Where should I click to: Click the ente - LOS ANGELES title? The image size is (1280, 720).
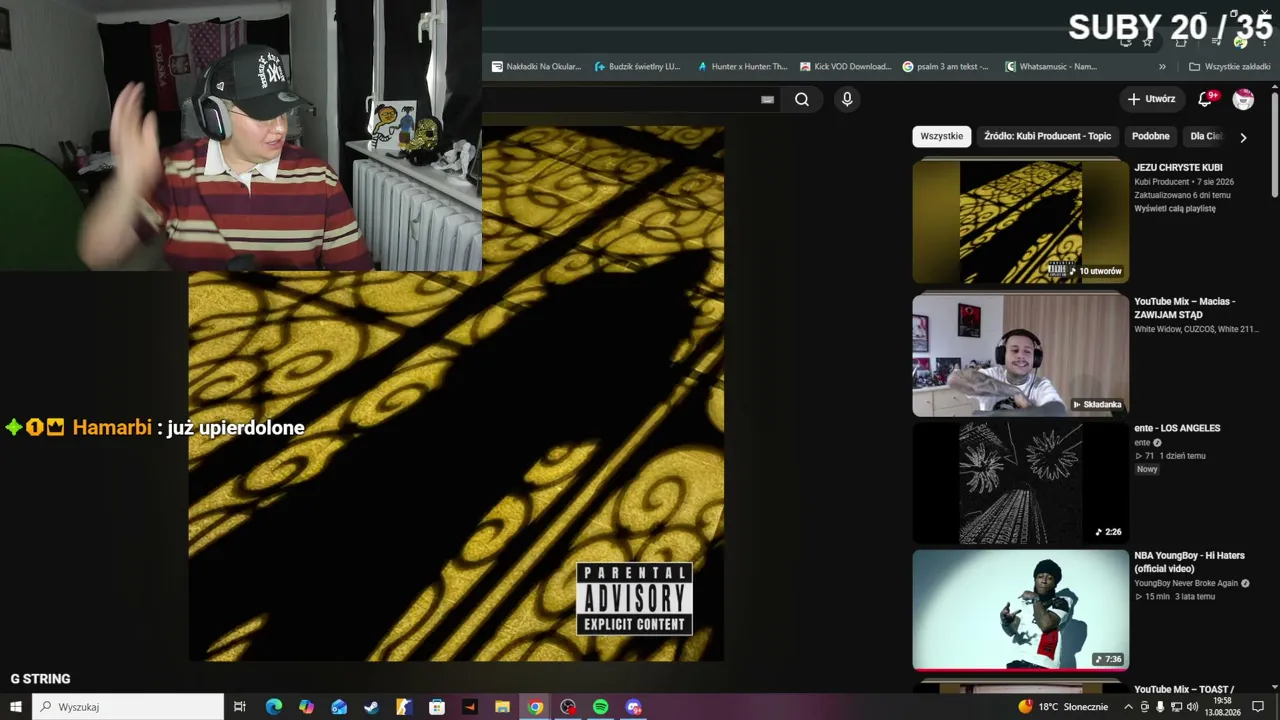click(x=1177, y=428)
